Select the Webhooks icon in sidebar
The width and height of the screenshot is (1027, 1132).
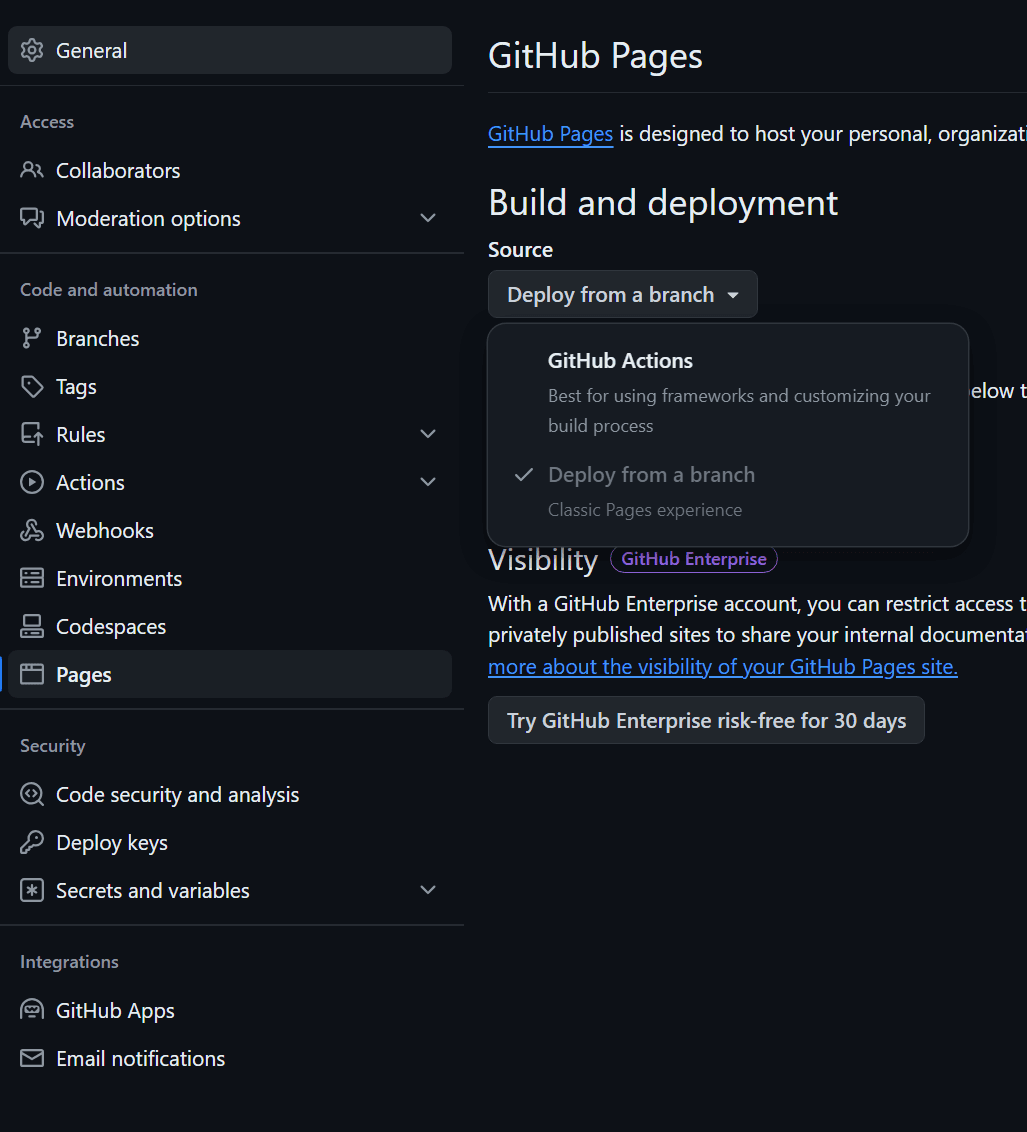click(x=31, y=530)
